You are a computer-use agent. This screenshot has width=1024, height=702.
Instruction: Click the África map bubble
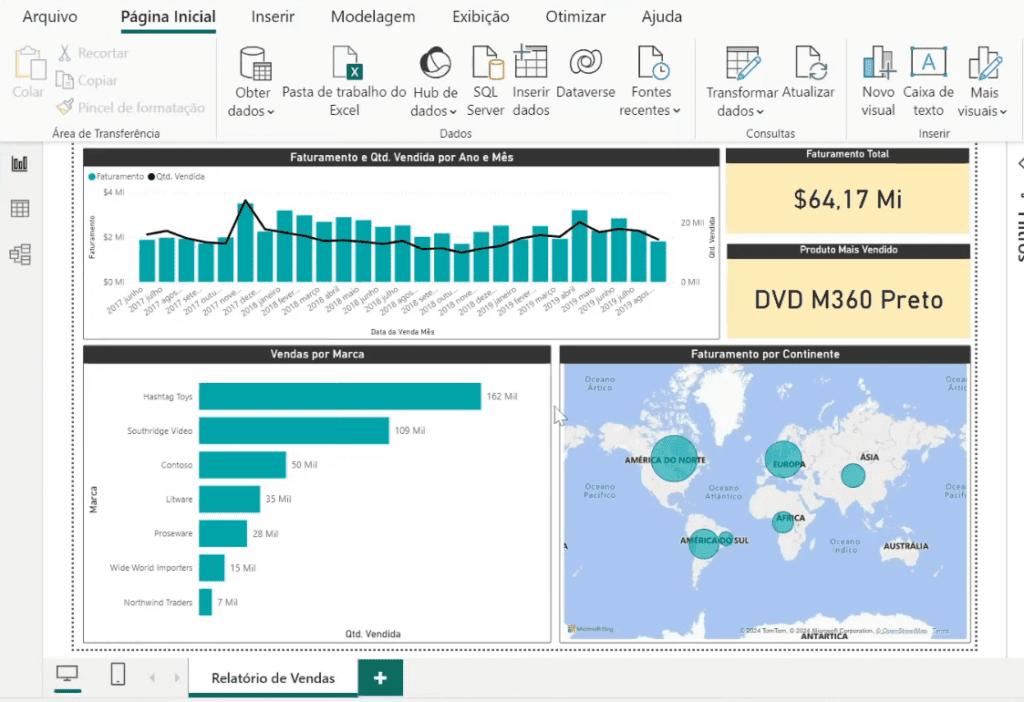(783, 522)
